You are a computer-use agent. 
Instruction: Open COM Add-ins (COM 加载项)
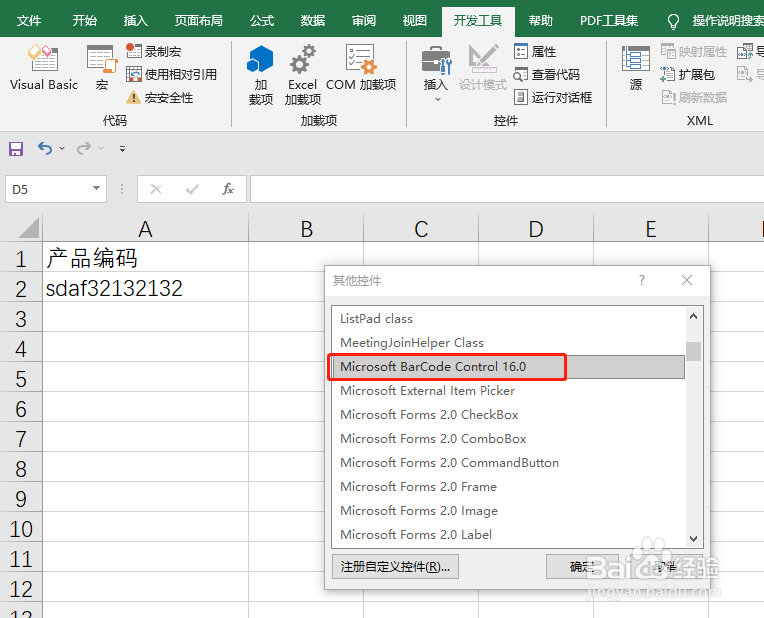coord(361,67)
